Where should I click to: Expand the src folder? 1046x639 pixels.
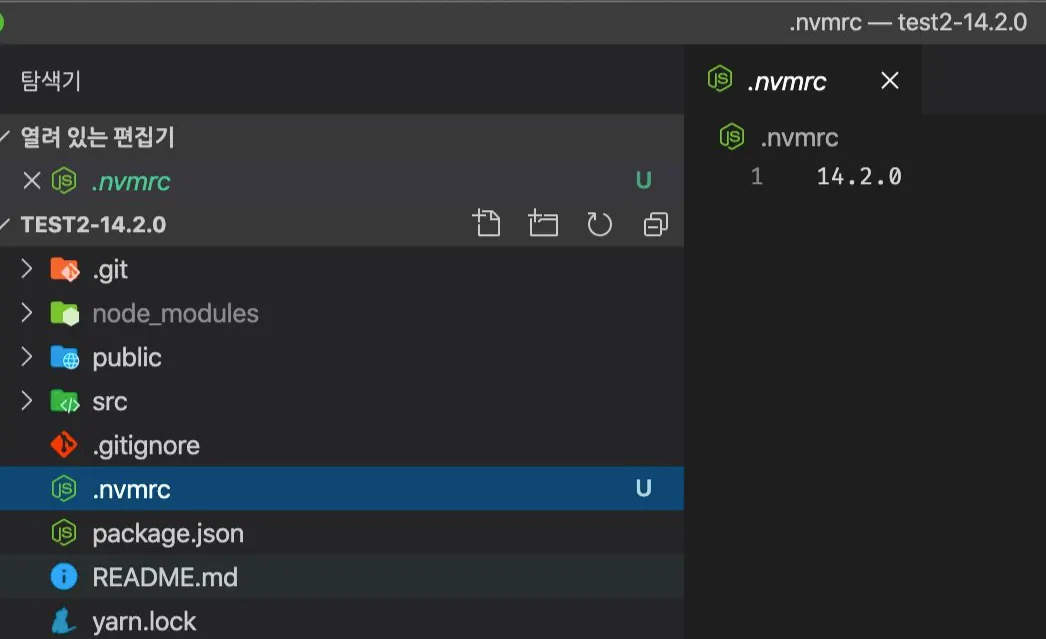click(x=27, y=401)
